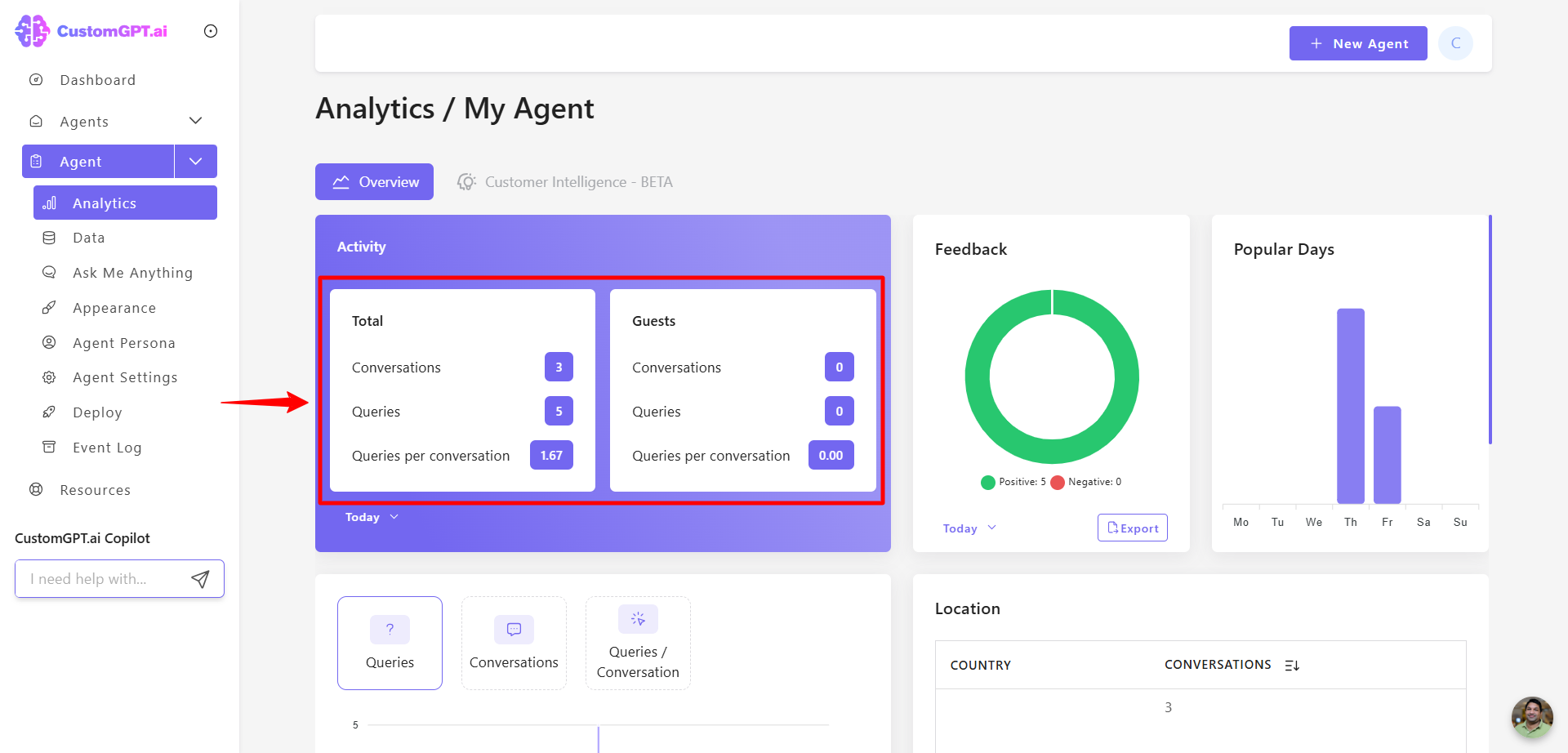The height and width of the screenshot is (753, 1568).
Task: Click the Deploy rocket icon
Action: (49, 412)
